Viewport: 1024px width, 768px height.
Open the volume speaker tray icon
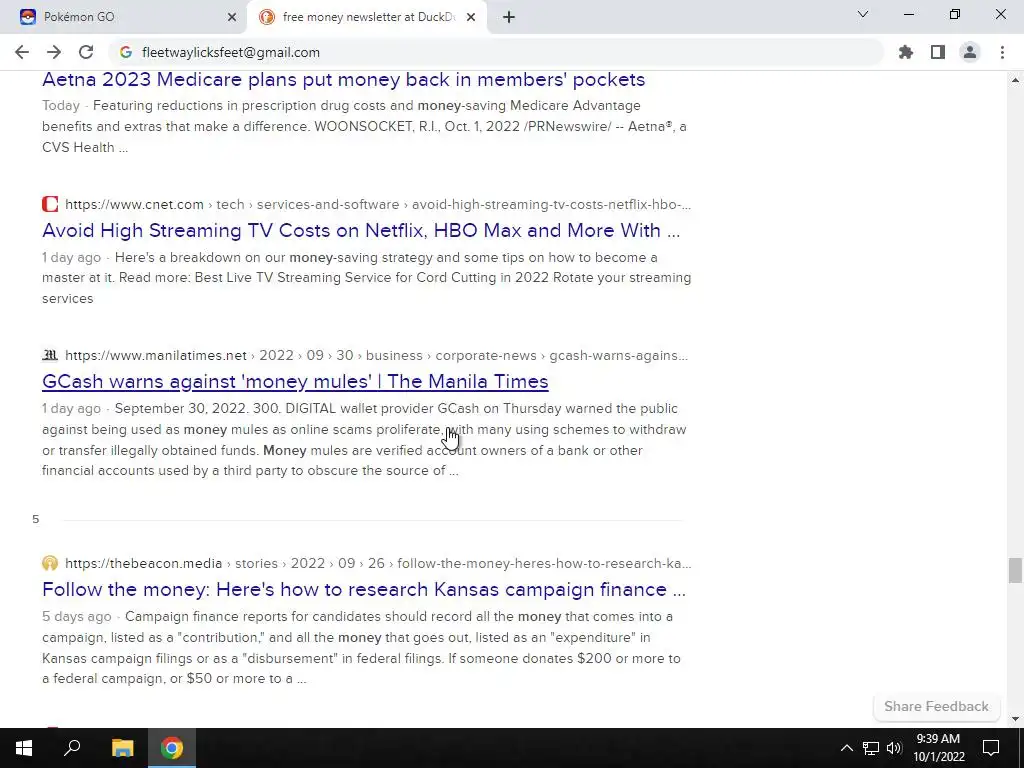894,748
